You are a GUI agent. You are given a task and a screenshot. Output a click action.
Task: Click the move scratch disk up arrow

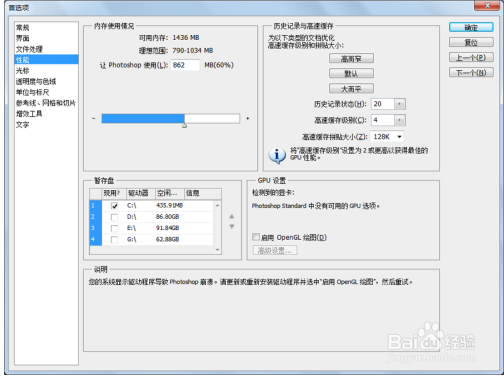(x=232, y=216)
